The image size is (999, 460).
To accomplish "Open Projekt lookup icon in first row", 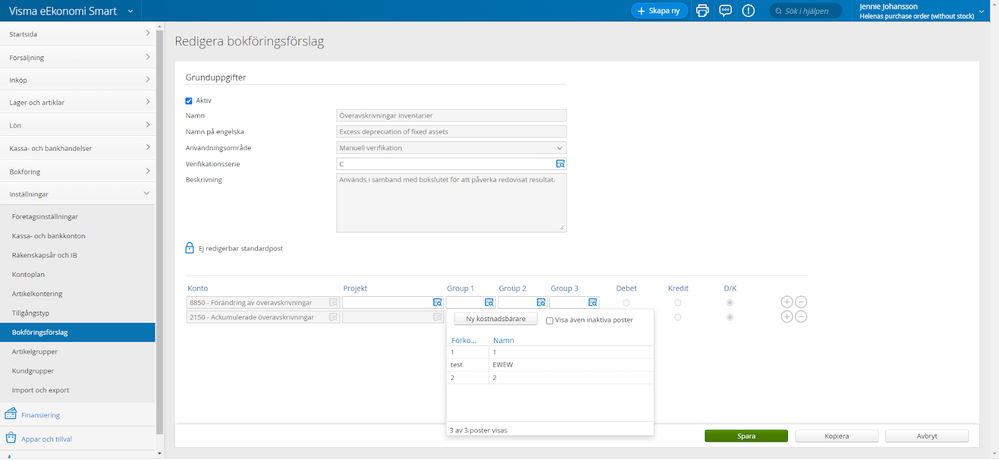I will 437,302.
